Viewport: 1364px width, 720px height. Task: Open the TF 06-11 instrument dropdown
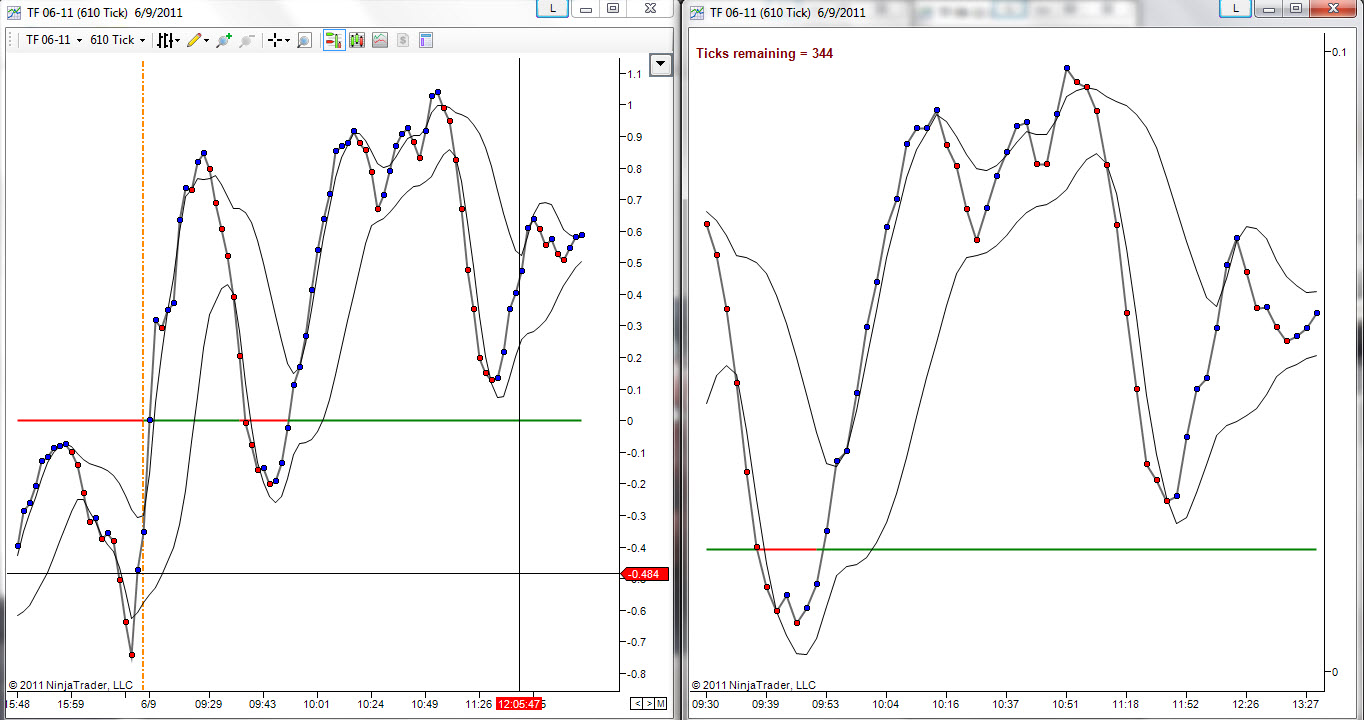[52, 40]
